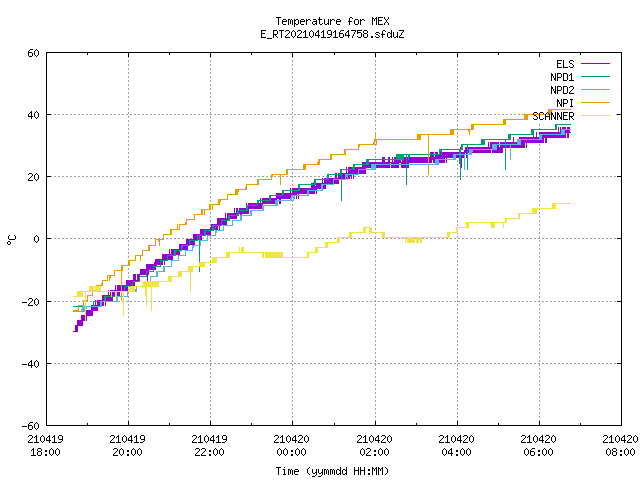The width and height of the screenshot is (640, 480).
Task: Click the y-axis label 20
Action: (33, 177)
